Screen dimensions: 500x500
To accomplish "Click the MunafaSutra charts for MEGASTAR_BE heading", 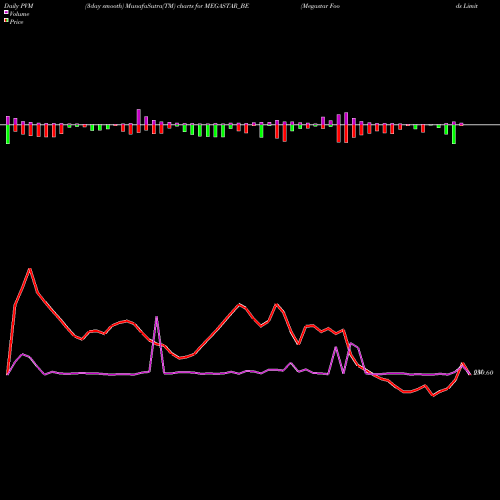I will 167,6.
